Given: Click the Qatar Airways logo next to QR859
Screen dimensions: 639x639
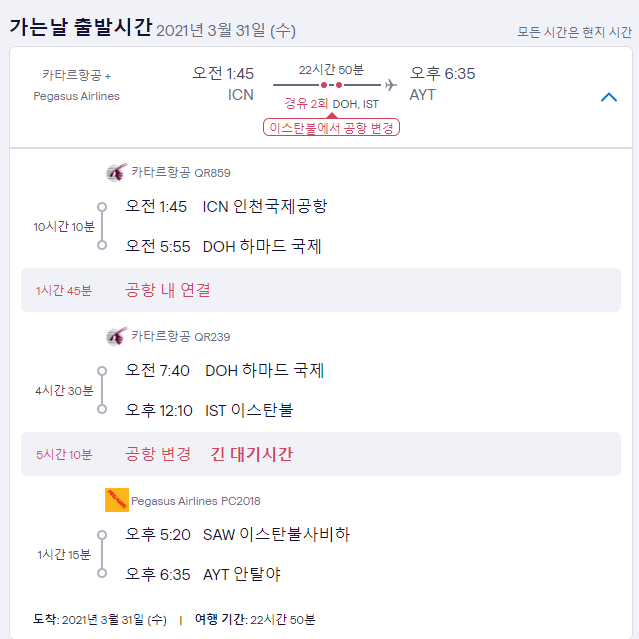Looking at the screenshot, I should (117, 172).
